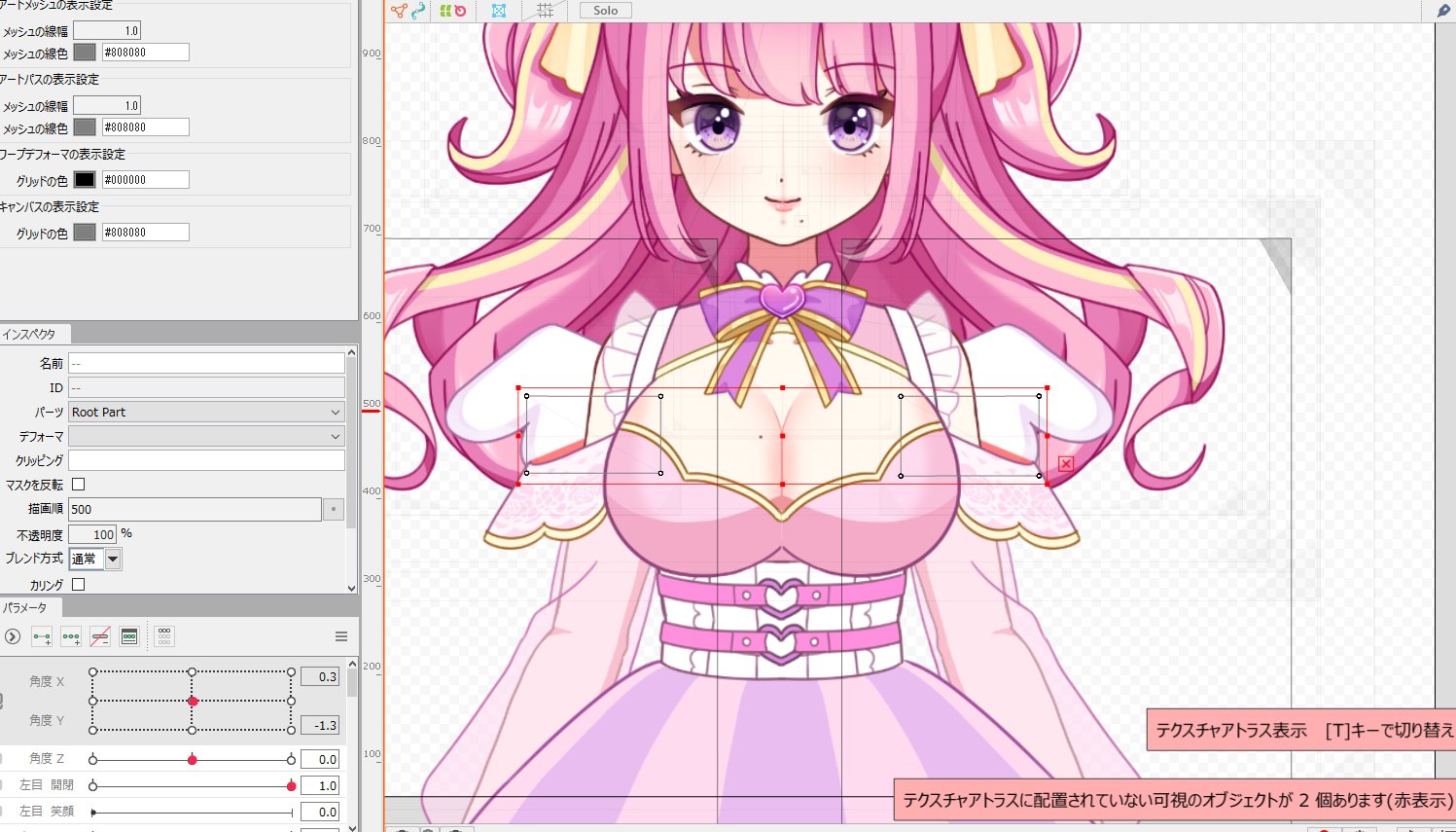Open the parameter panel hamburger menu

[x=341, y=636]
